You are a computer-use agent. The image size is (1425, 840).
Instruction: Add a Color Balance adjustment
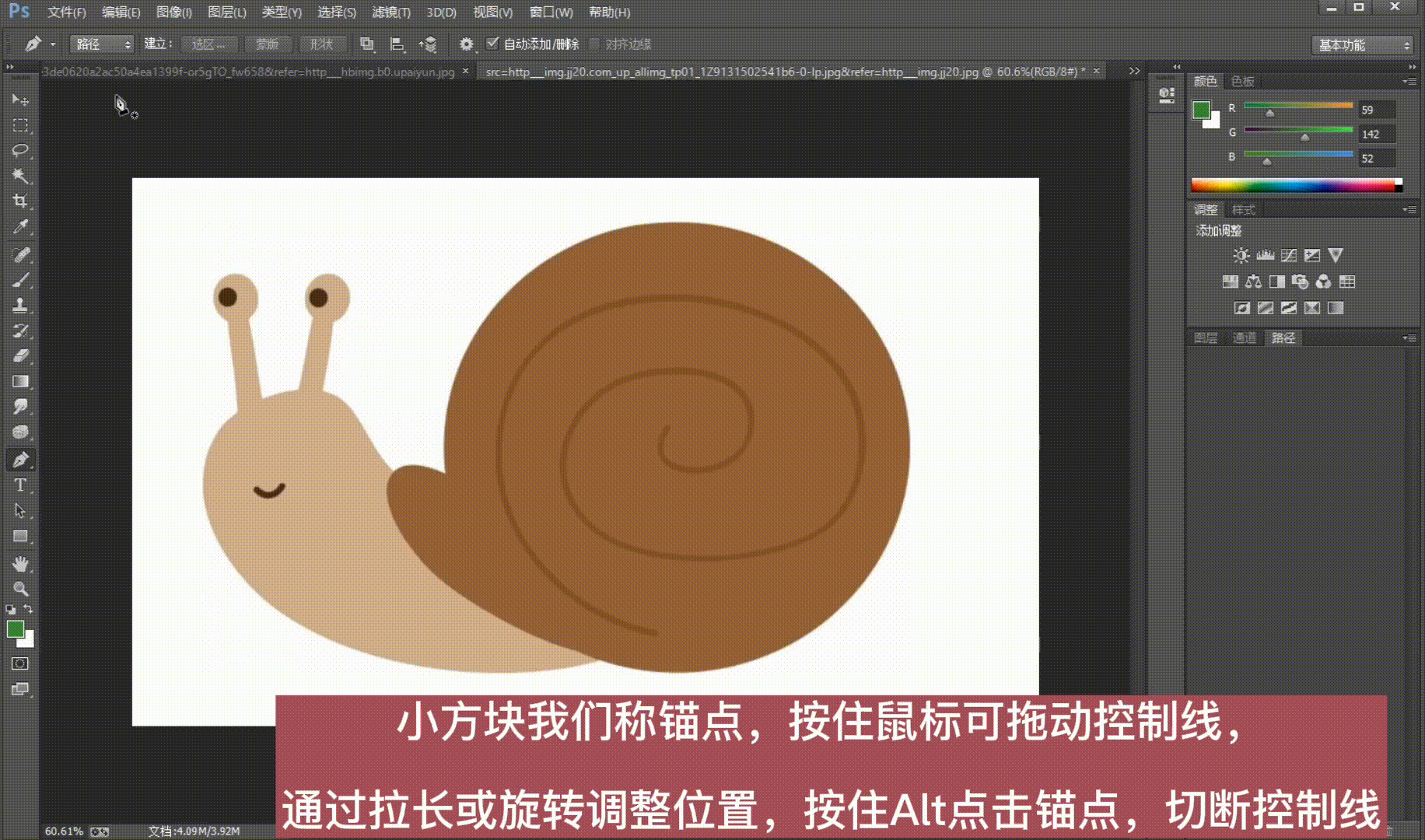pos(1254,282)
